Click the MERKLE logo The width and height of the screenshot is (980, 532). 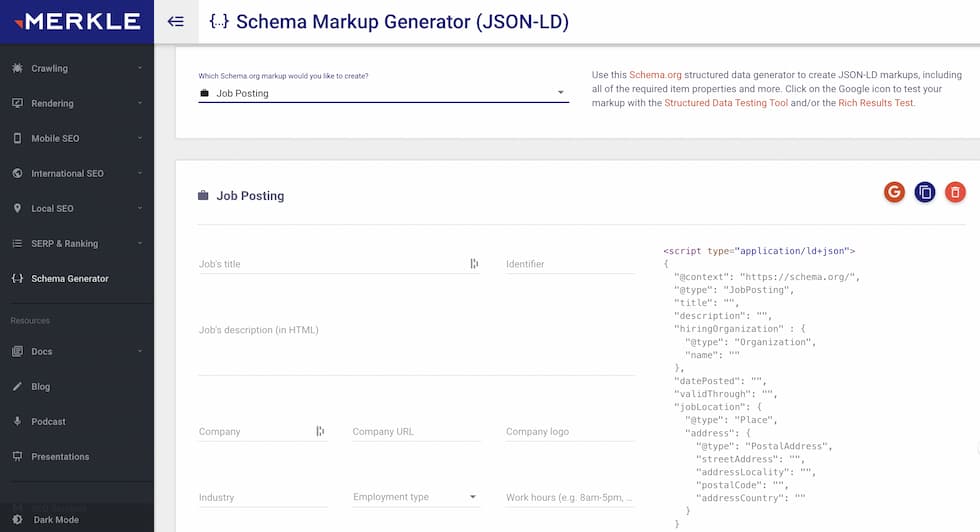[x=76, y=21]
